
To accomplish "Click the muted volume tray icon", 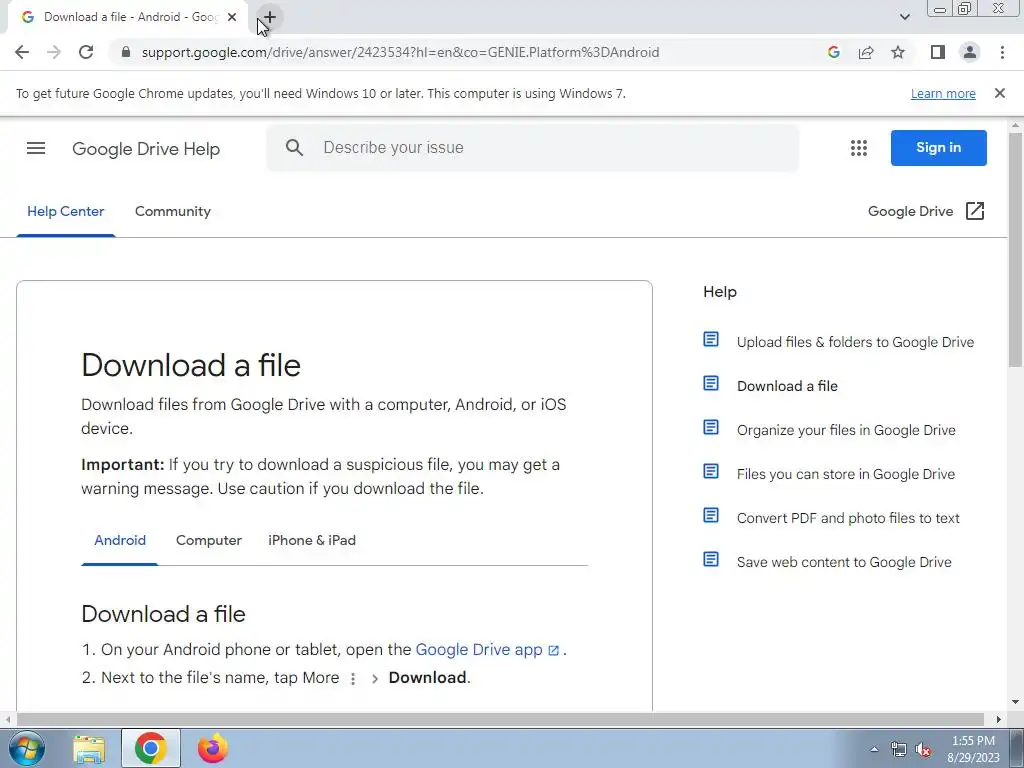I will tap(923, 750).
